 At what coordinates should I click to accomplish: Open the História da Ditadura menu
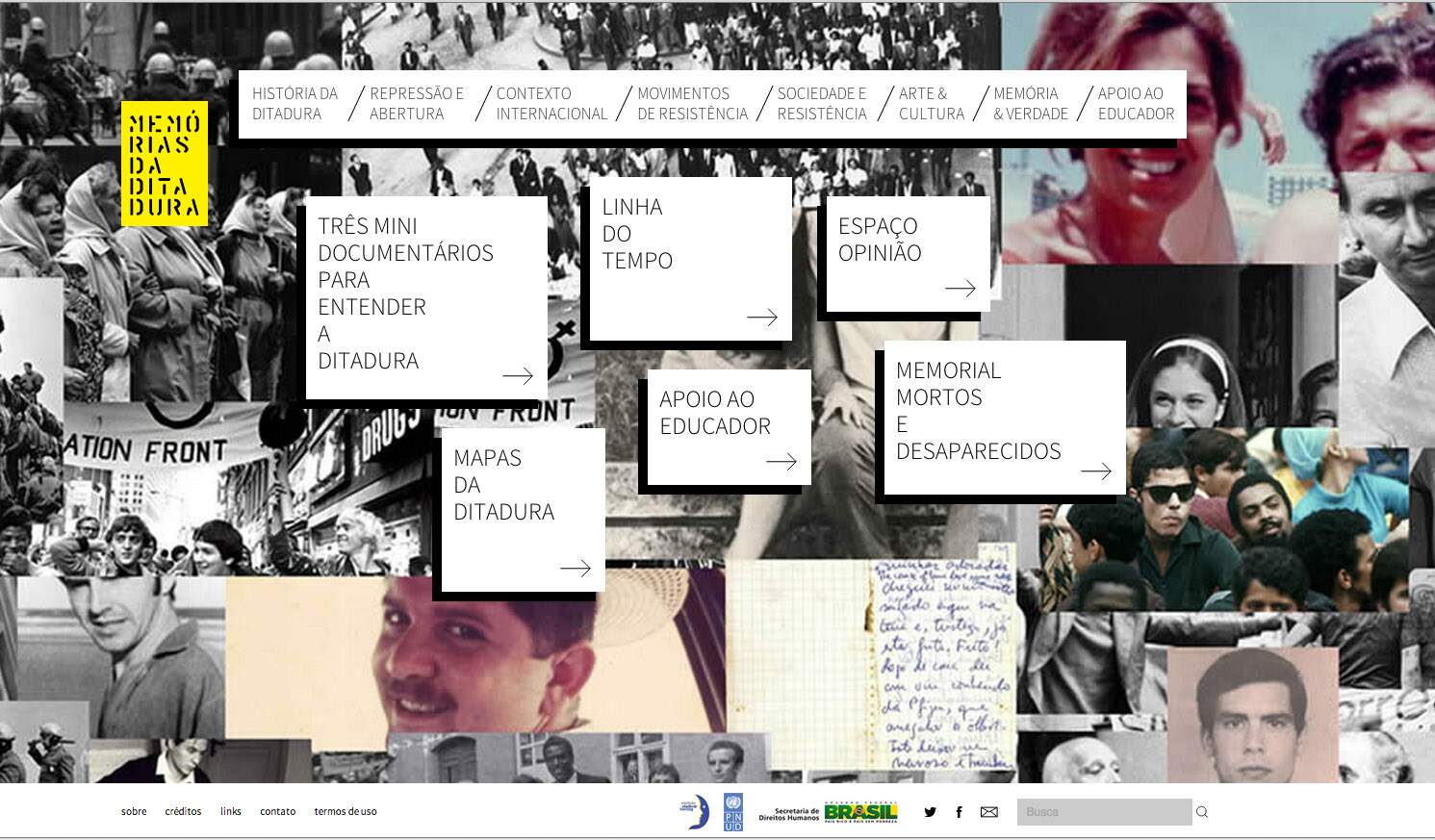click(295, 104)
